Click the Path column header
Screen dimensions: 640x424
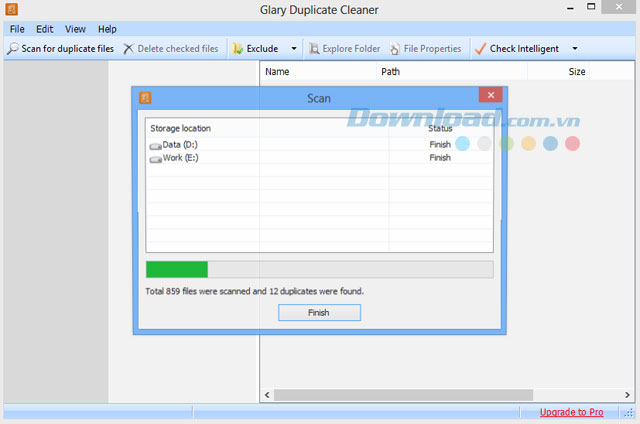[x=451, y=71]
